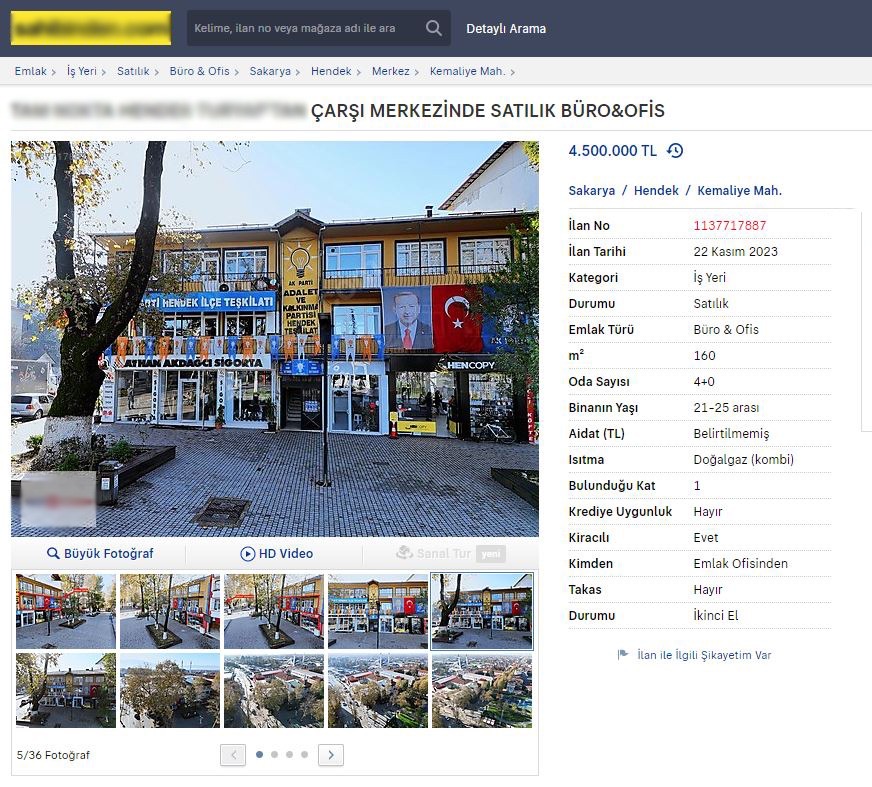Go to next thumbnail page arrow
872x787 pixels.
point(331,755)
